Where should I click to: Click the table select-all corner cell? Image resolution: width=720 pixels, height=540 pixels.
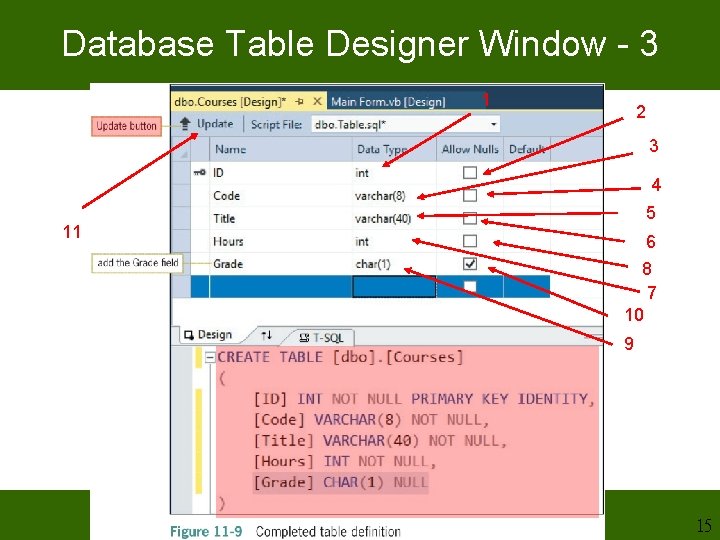(182, 149)
